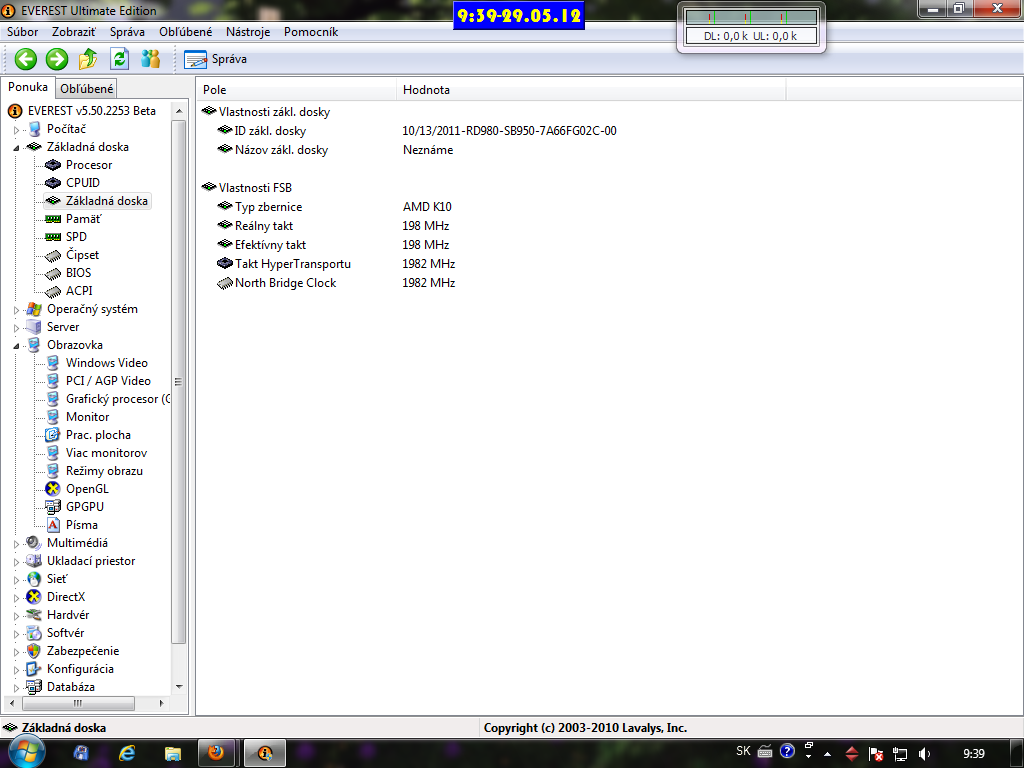Viewport: 1024px width, 768px height.
Task: Expand the Multimédiá tree node
Action: pyautogui.click(x=16, y=543)
